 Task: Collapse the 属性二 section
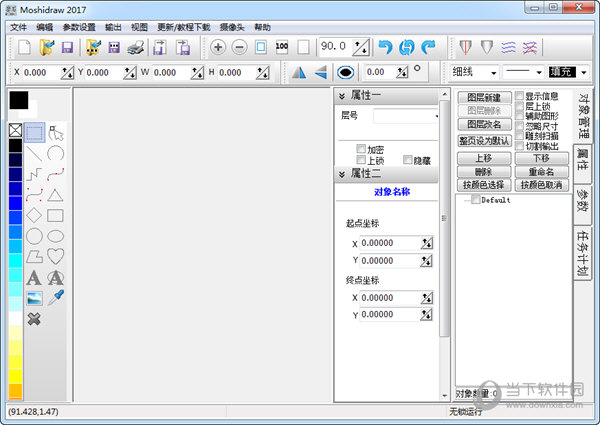(343, 174)
